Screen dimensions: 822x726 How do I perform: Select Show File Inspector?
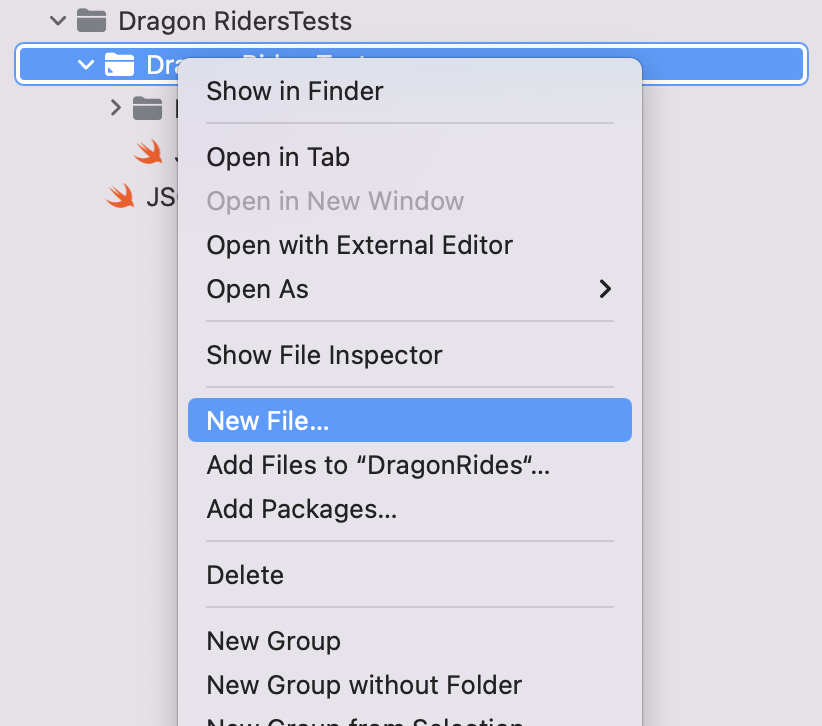pyautogui.click(x=325, y=355)
